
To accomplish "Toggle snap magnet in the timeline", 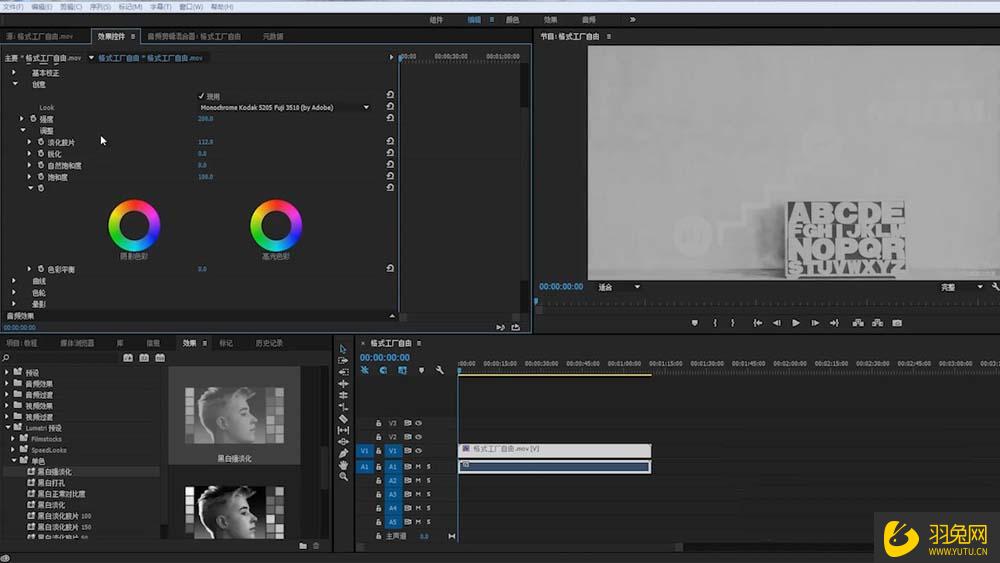I will coord(383,370).
